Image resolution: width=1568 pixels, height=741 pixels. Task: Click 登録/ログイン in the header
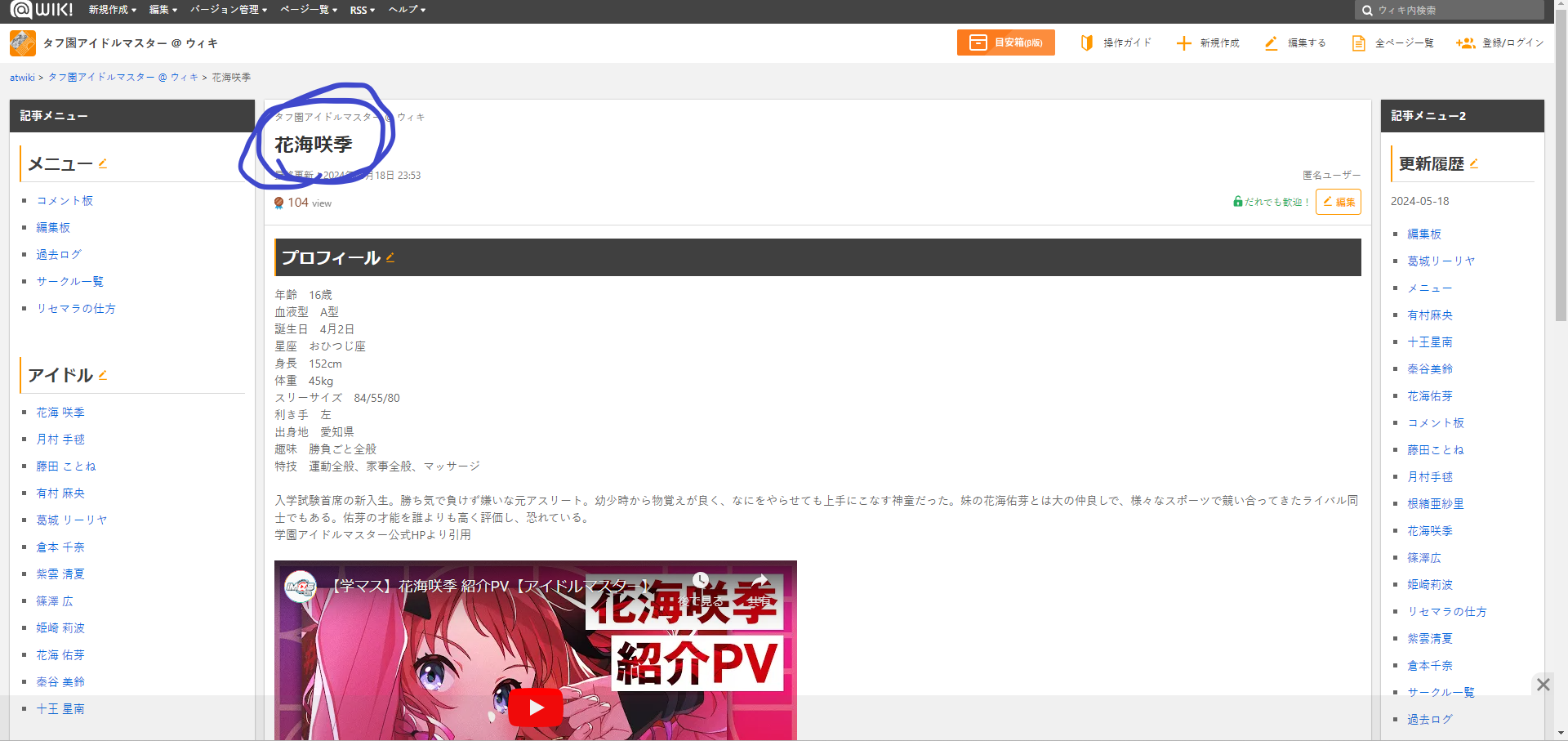point(1500,42)
